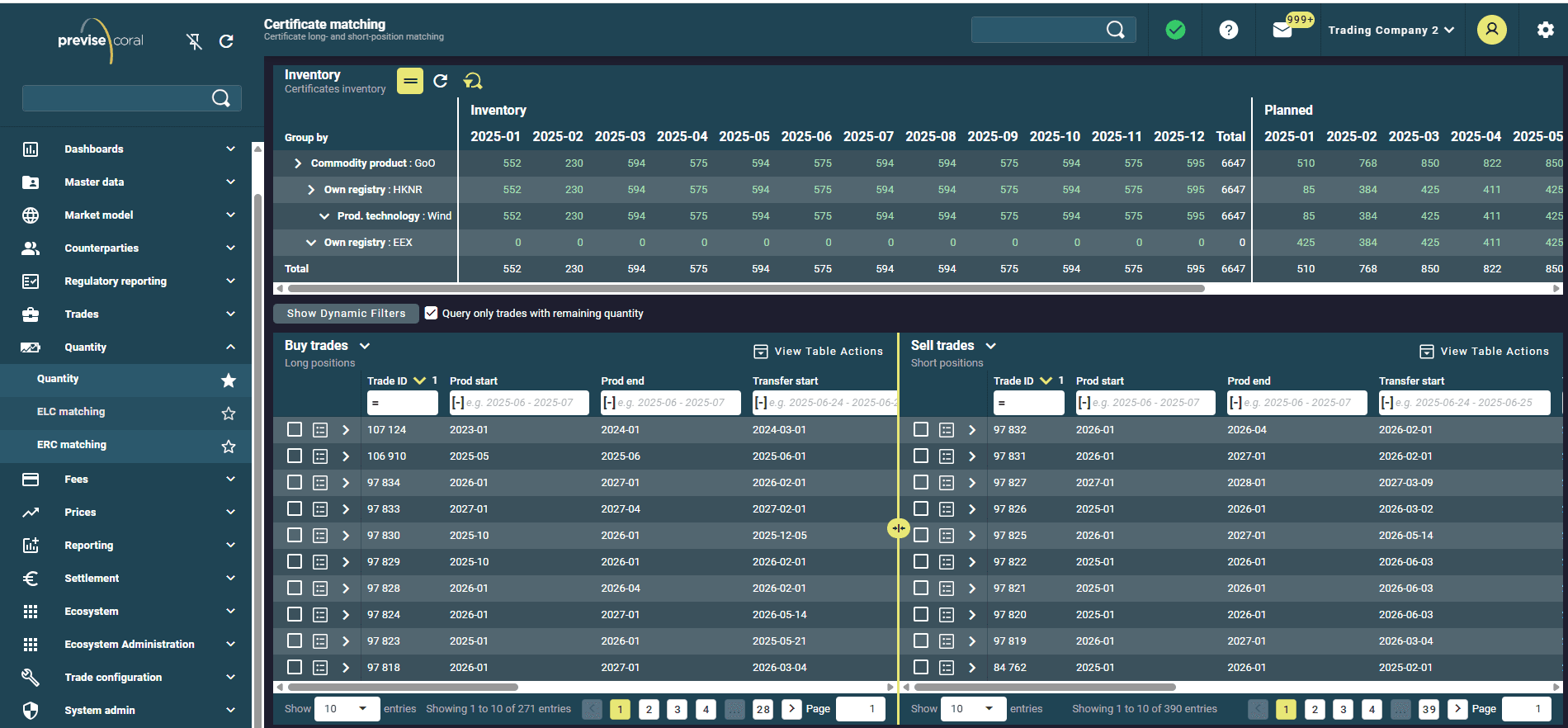Screen dimensions: 1568x728
Task: Select checkbox for buy trade 107 124
Action: coord(295,429)
